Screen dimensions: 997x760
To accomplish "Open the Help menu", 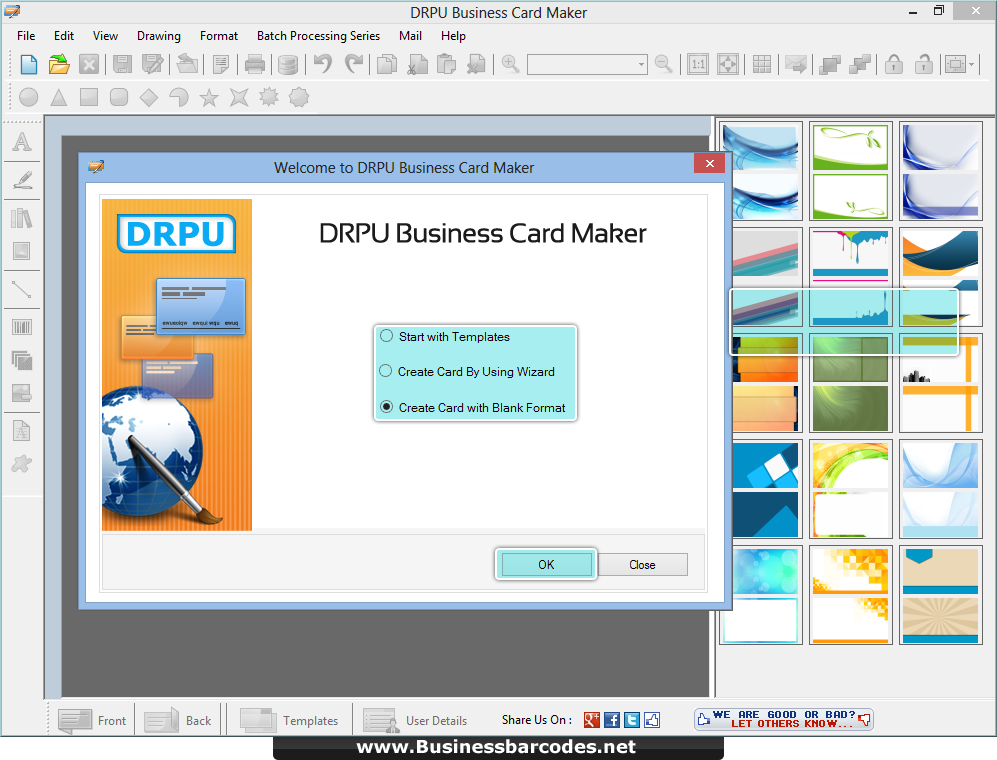I will click(453, 36).
